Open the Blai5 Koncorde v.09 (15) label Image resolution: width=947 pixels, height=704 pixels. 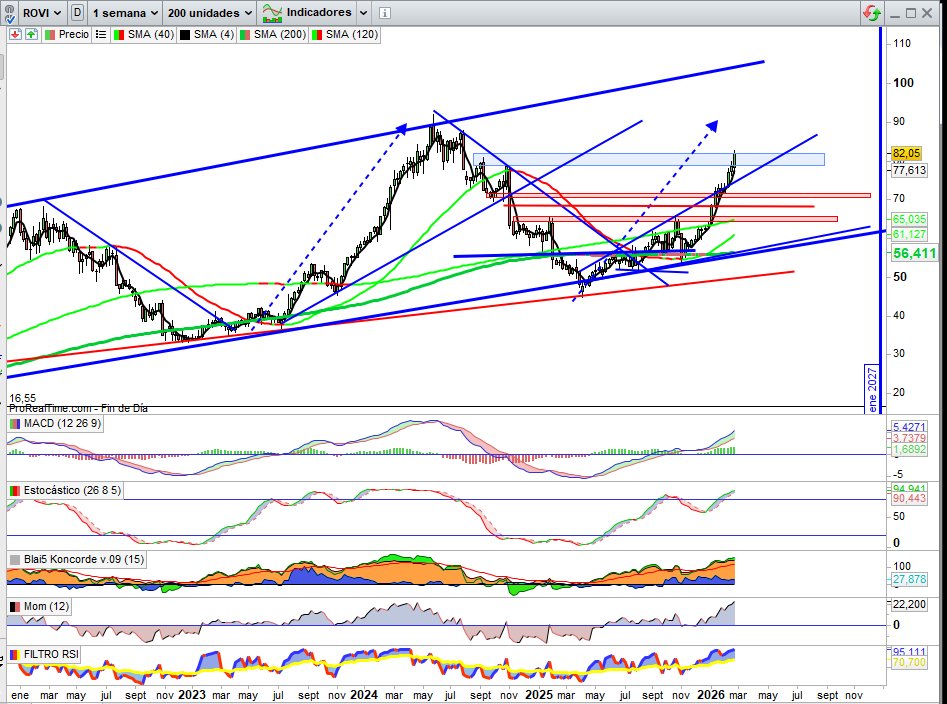pyautogui.click(x=84, y=559)
